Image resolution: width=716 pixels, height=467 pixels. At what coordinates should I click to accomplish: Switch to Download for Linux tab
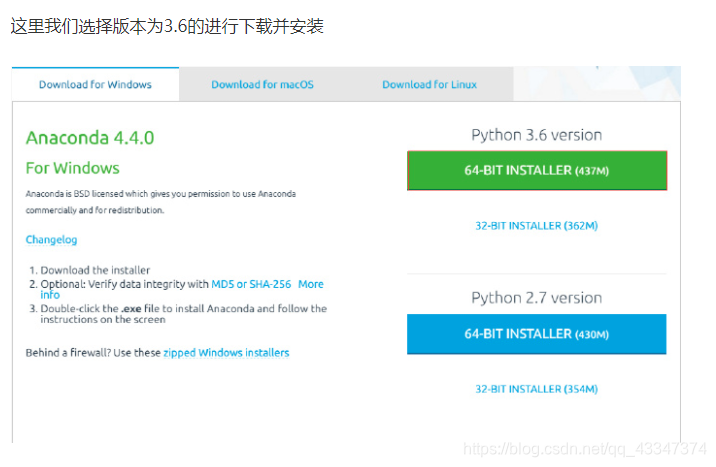[429, 84]
